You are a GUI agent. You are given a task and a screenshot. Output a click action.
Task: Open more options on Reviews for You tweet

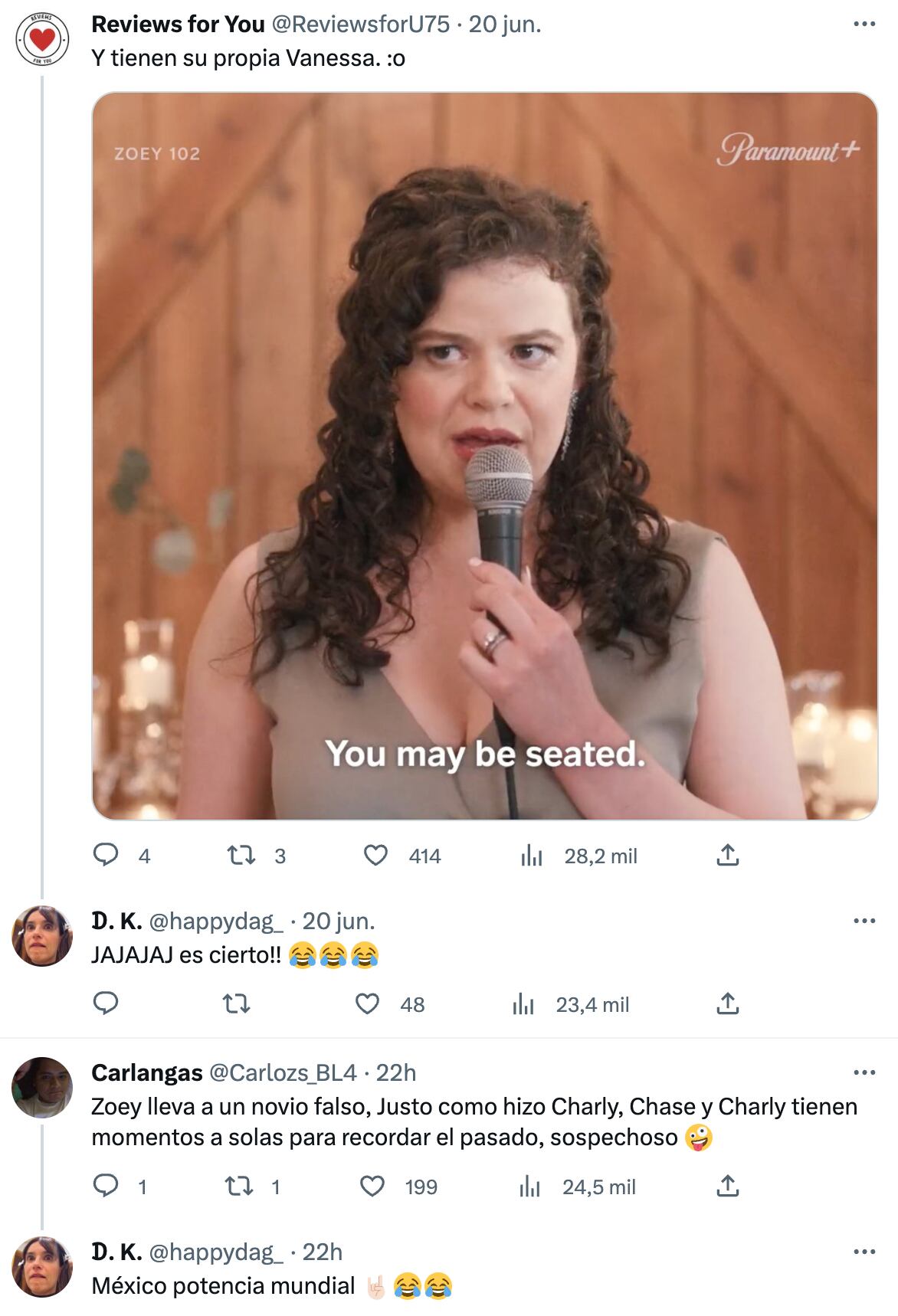pyautogui.click(x=864, y=25)
